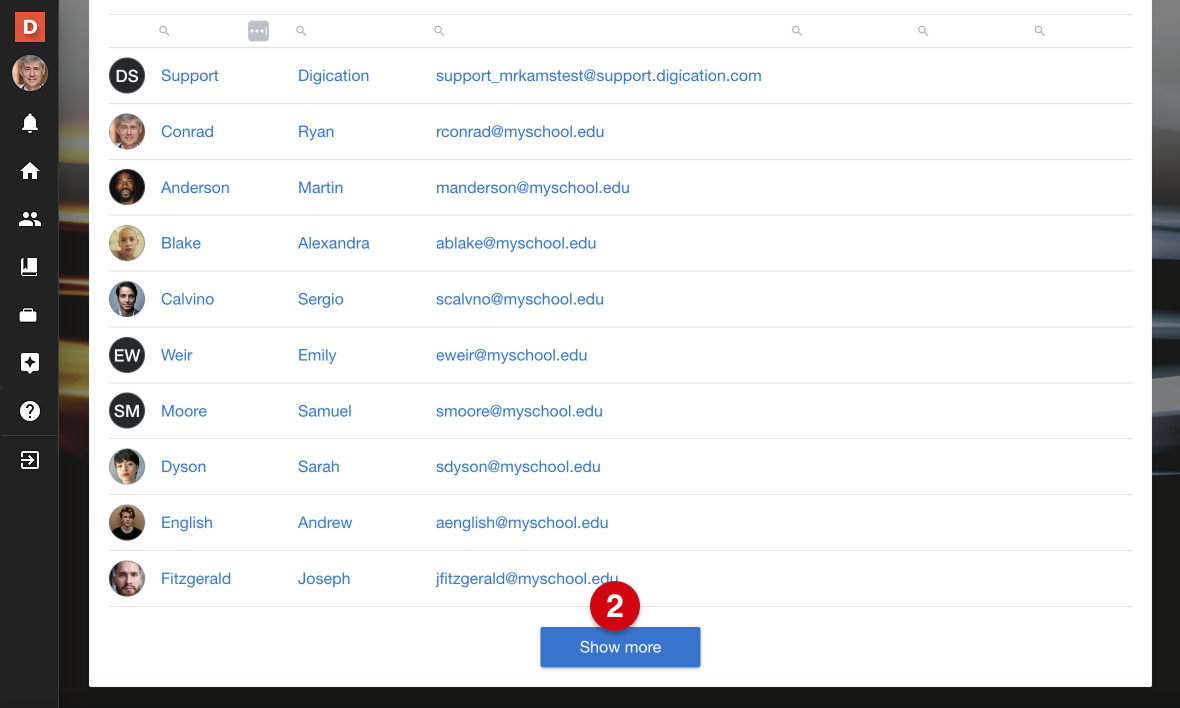The width and height of the screenshot is (1180, 708).
Task: Click sdyson@myschool.edu email
Action: click(518, 466)
